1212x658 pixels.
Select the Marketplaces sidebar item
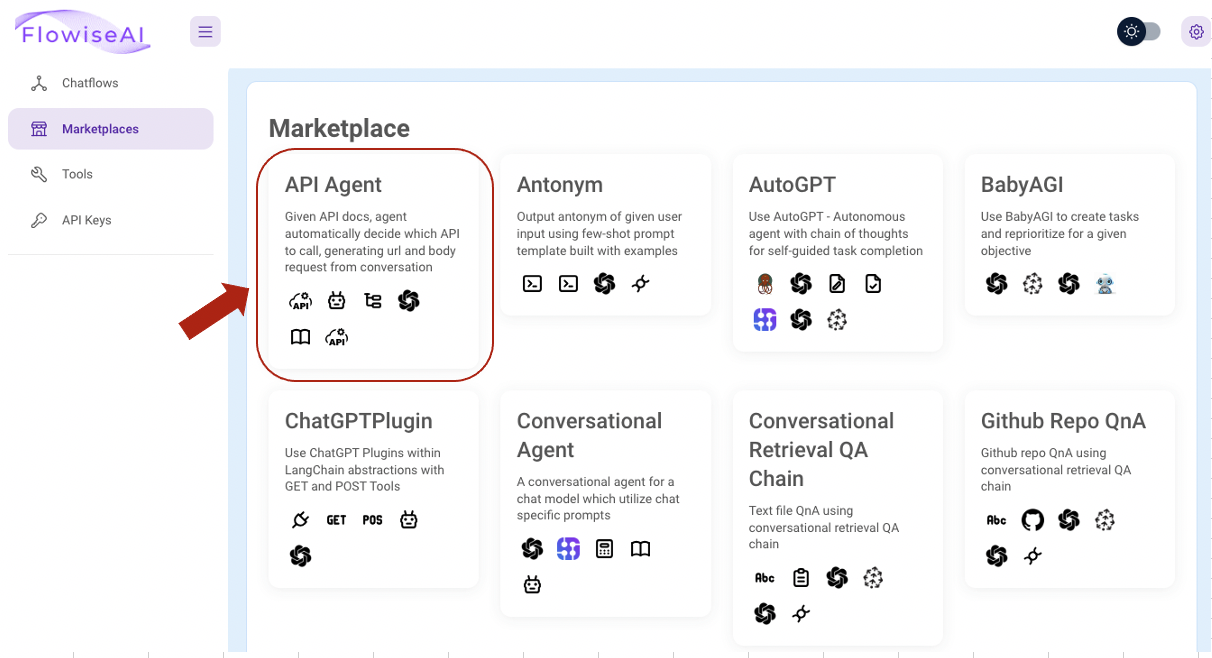pos(110,129)
